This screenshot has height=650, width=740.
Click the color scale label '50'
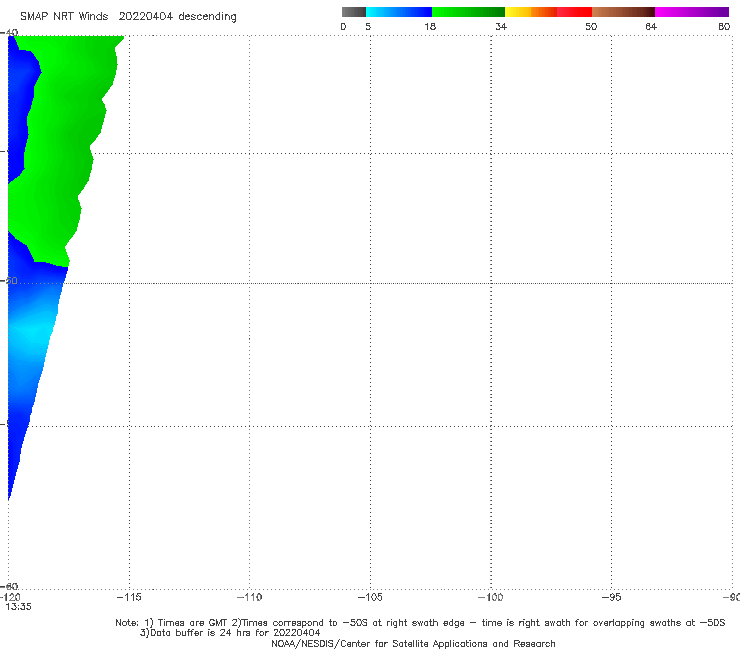pos(591,26)
